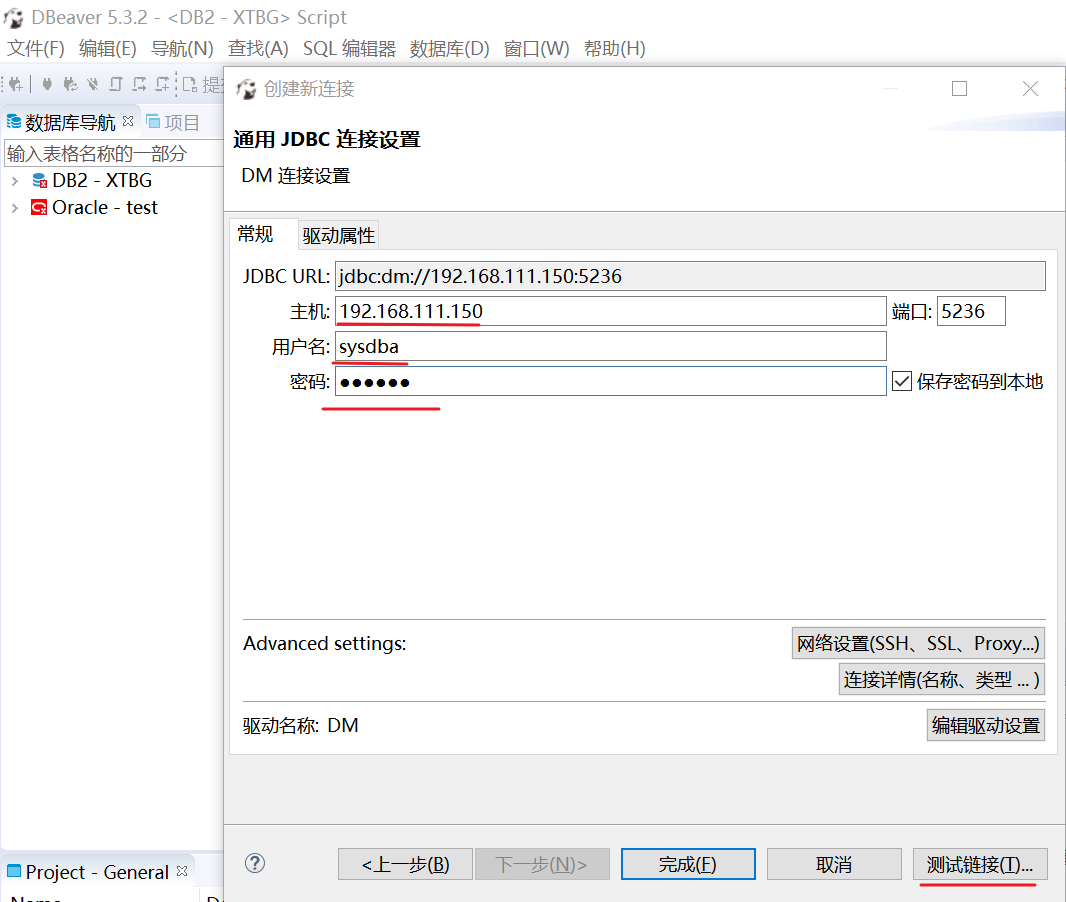The width and height of the screenshot is (1066, 902).
Task: Expand the Oracle - test tree node
Action: coord(15,208)
